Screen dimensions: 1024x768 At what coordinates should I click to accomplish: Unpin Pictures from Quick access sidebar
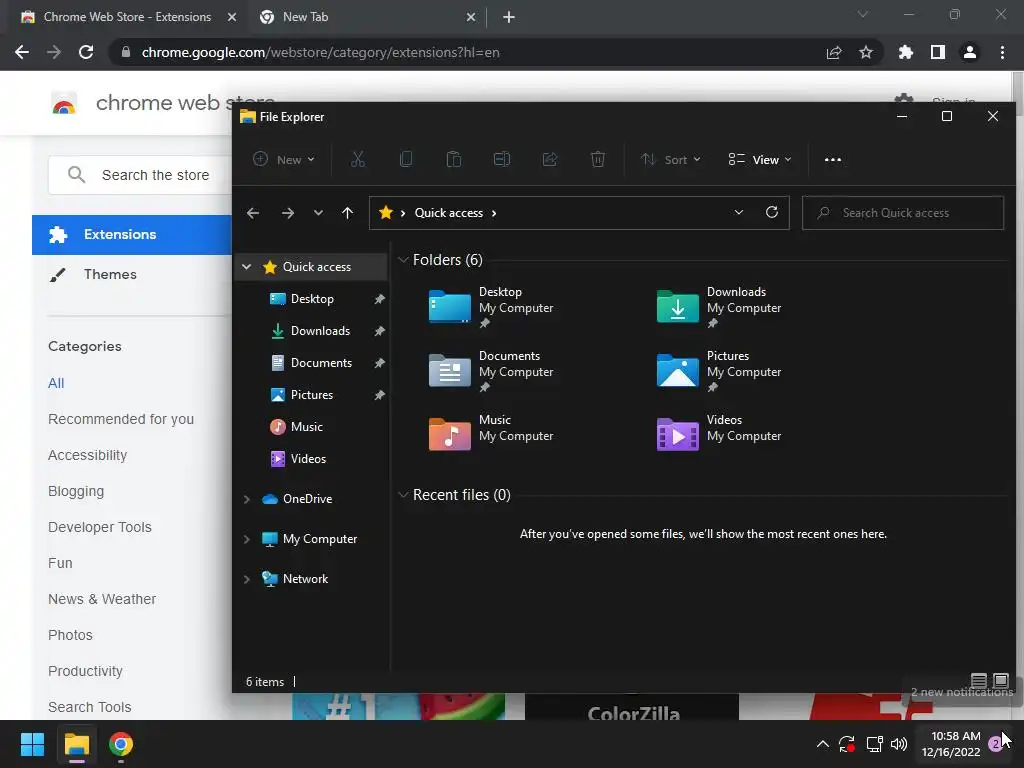pyautogui.click(x=379, y=395)
